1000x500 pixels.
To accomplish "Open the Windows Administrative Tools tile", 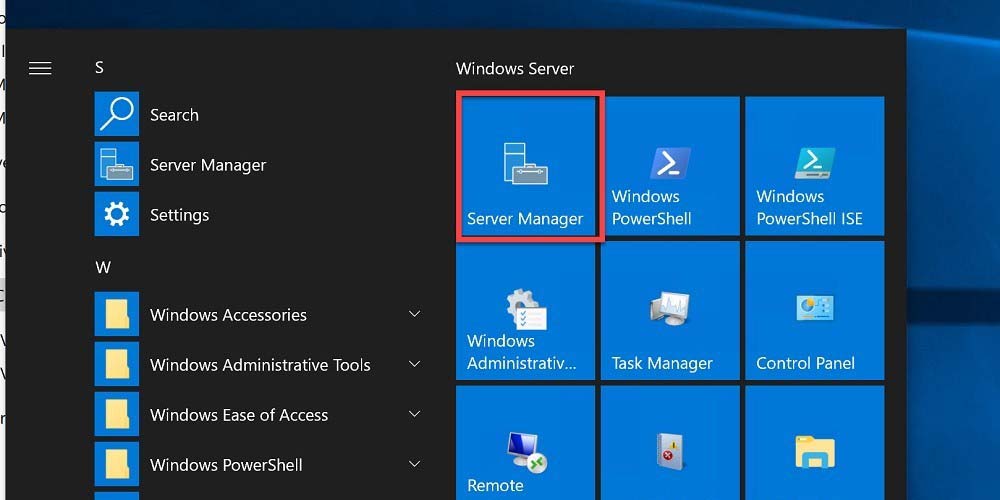I will 526,311.
